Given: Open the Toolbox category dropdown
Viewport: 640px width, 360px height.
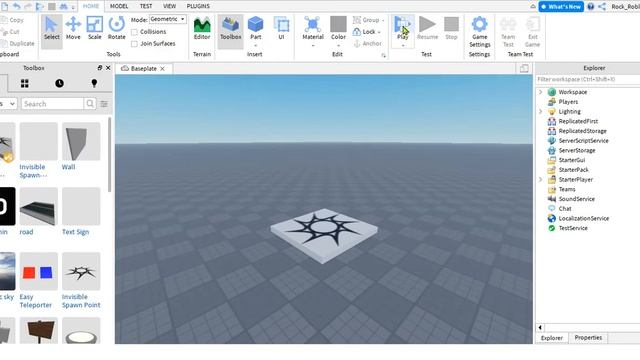Looking at the screenshot, I should coord(8,104).
